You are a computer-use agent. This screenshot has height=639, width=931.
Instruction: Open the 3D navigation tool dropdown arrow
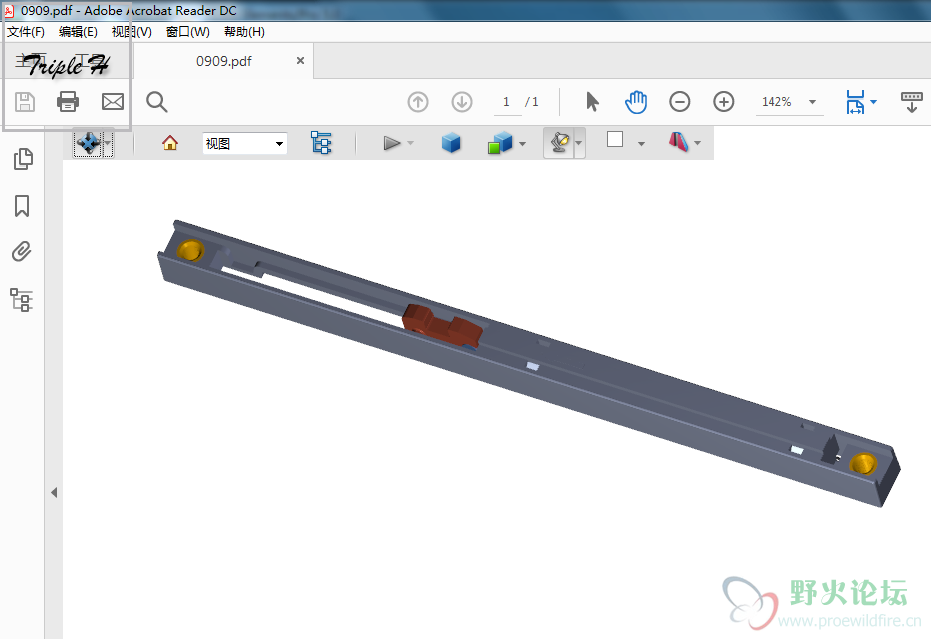pos(108,143)
